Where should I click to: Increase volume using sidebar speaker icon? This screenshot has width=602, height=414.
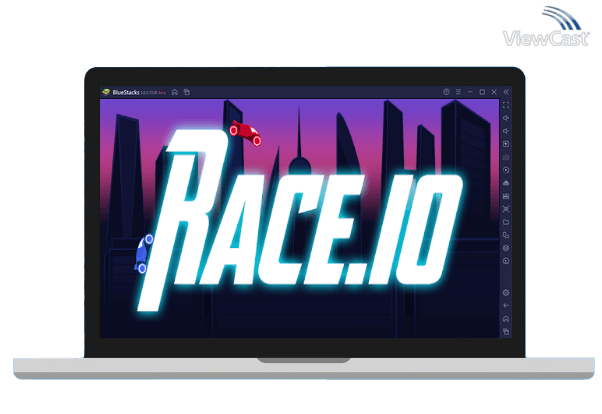[x=506, y=118]
